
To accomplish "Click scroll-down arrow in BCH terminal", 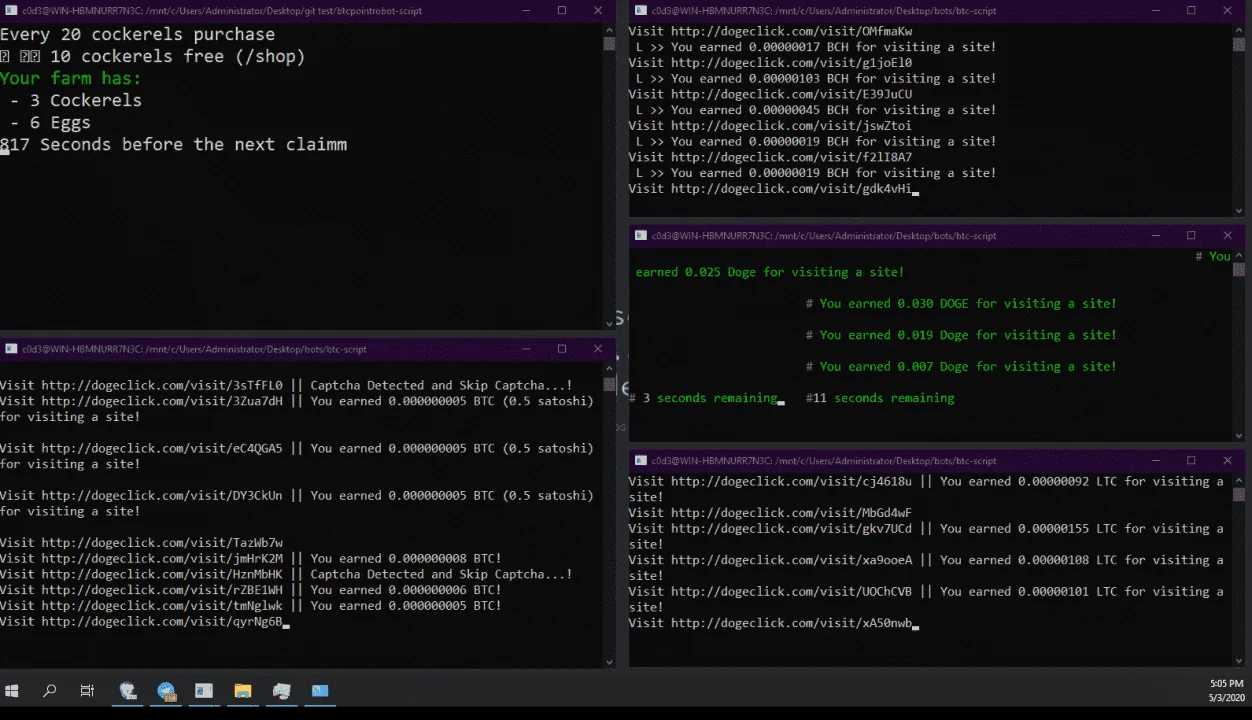I will (x=1238, y=210).
